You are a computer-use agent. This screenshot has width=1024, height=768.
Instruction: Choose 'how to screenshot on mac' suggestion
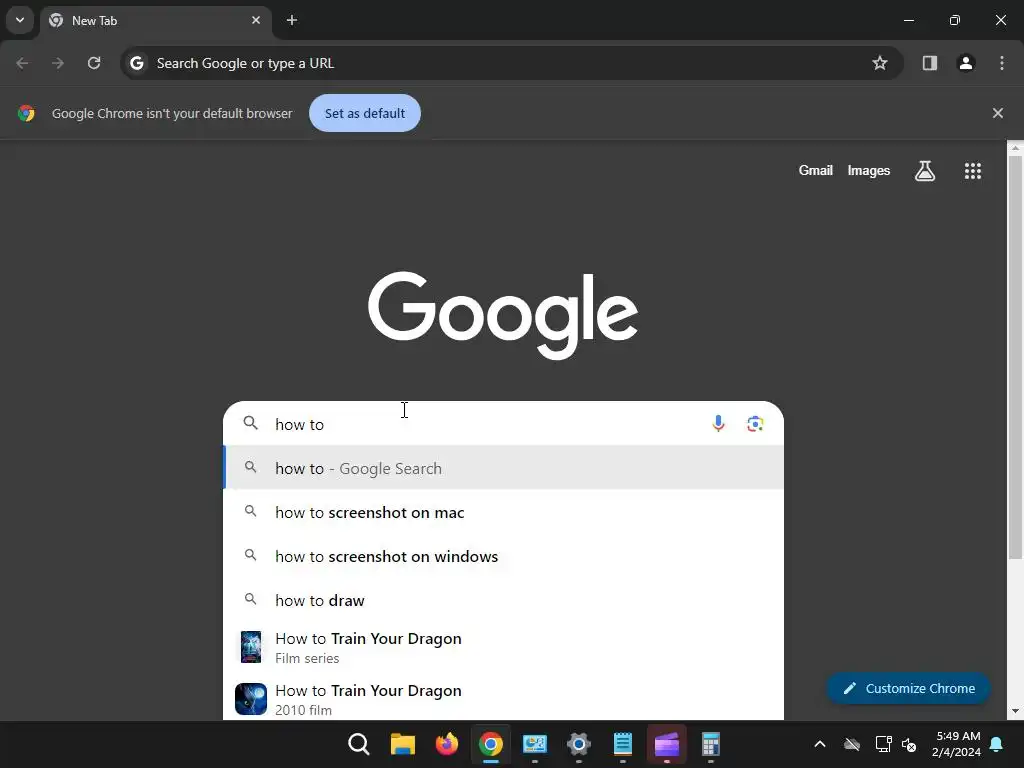[x=504, y=513]
